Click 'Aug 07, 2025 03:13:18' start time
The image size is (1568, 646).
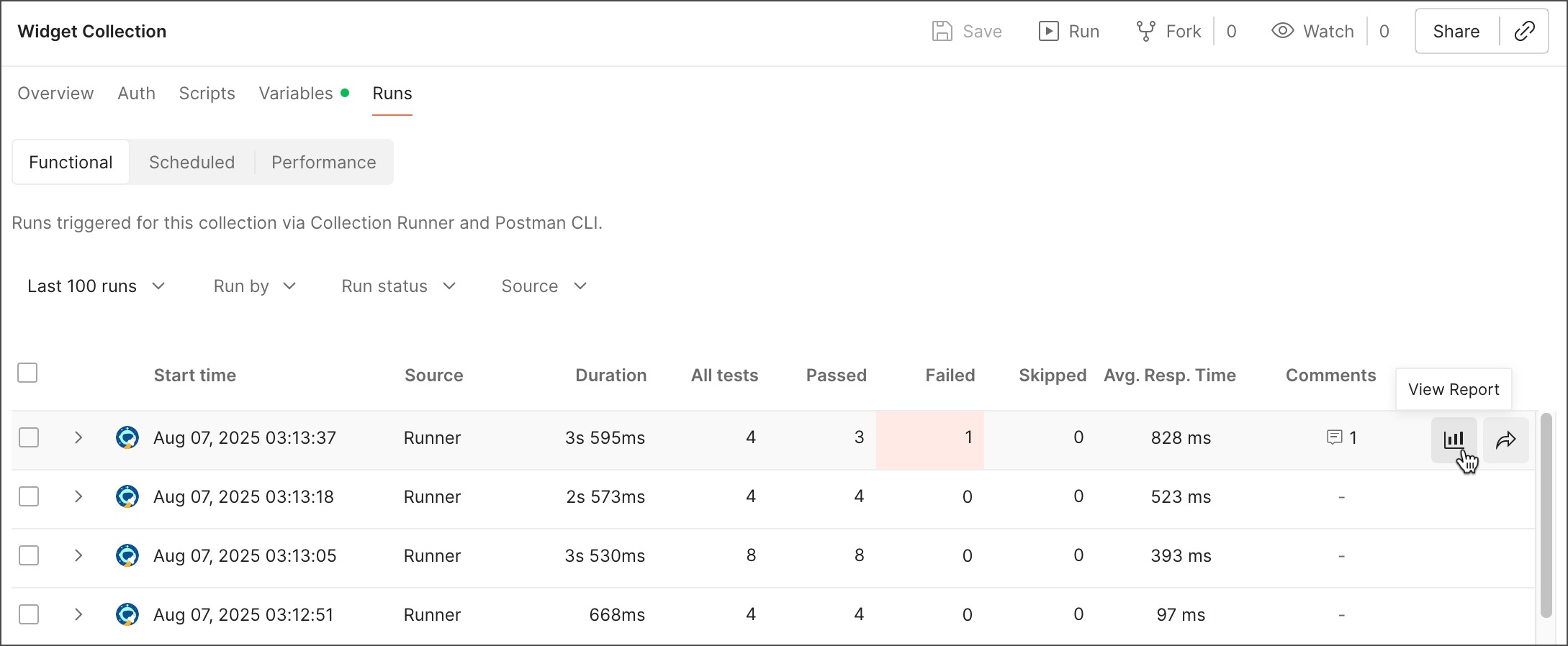[243, 496]
